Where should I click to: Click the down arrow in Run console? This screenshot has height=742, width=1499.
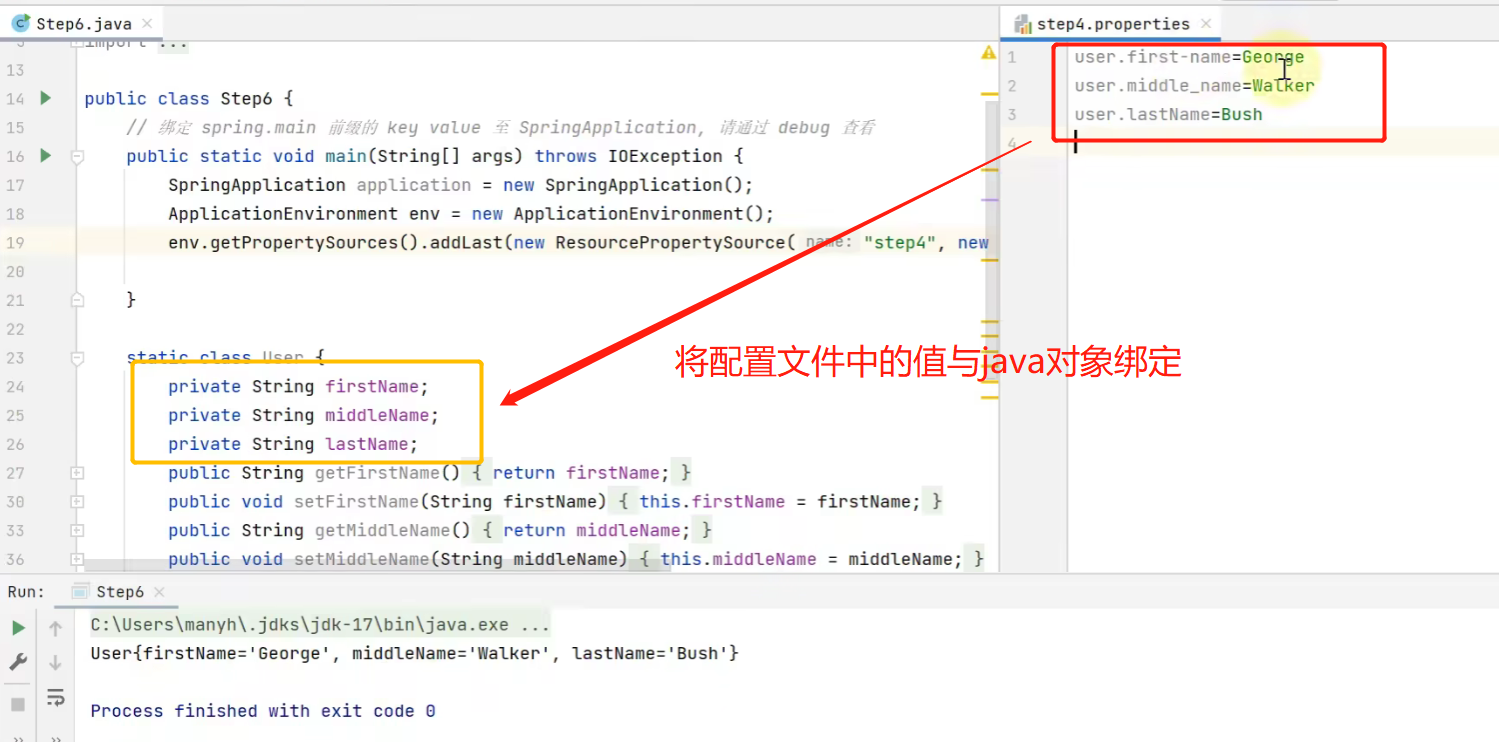tap(55, 663)
